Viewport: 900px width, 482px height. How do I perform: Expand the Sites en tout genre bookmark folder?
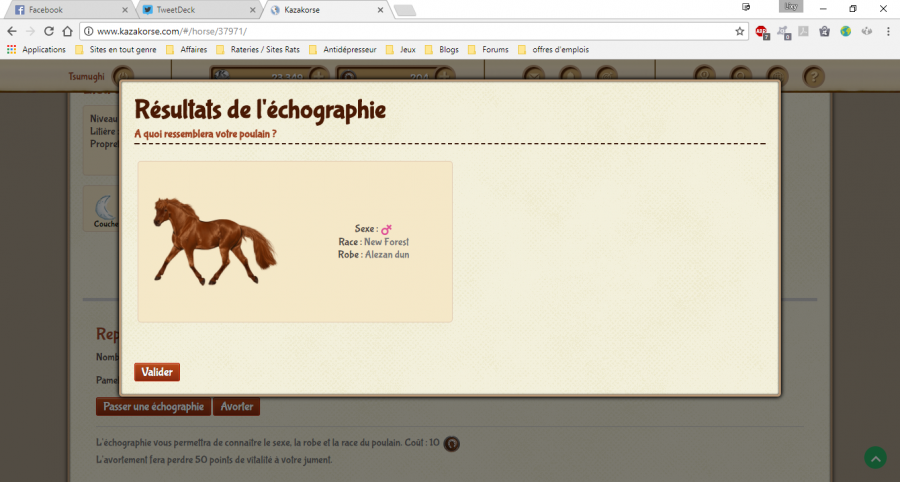pos(119,49)
